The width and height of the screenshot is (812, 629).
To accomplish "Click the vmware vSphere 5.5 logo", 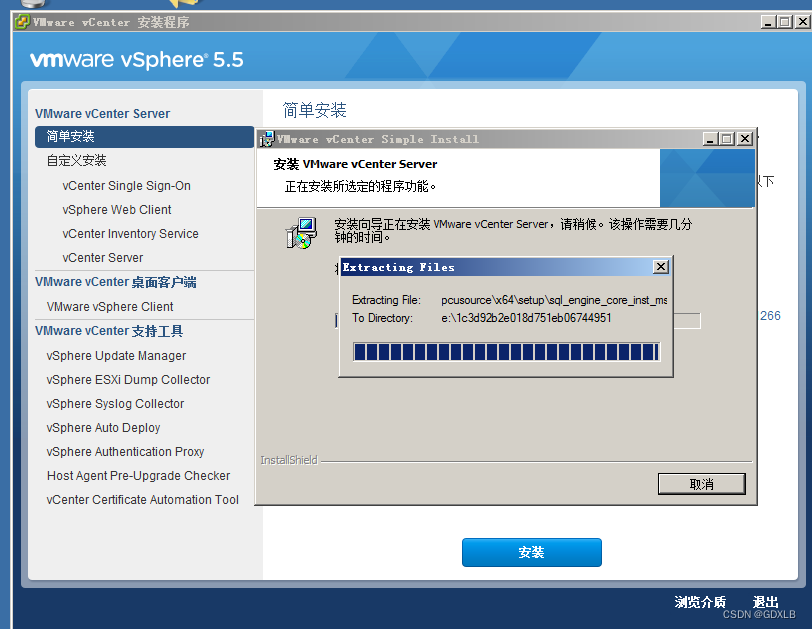I will (137, 60).
